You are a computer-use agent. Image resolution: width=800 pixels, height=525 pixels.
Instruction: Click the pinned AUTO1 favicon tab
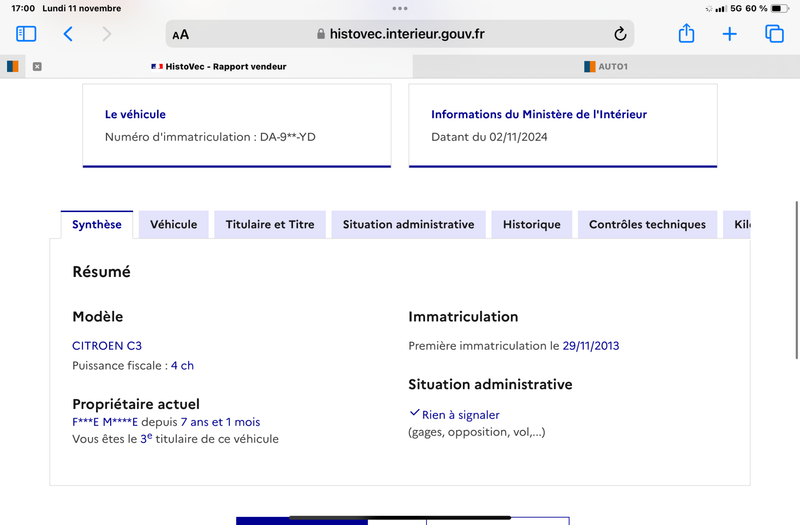pyautogui.click(x=13, y=66)
